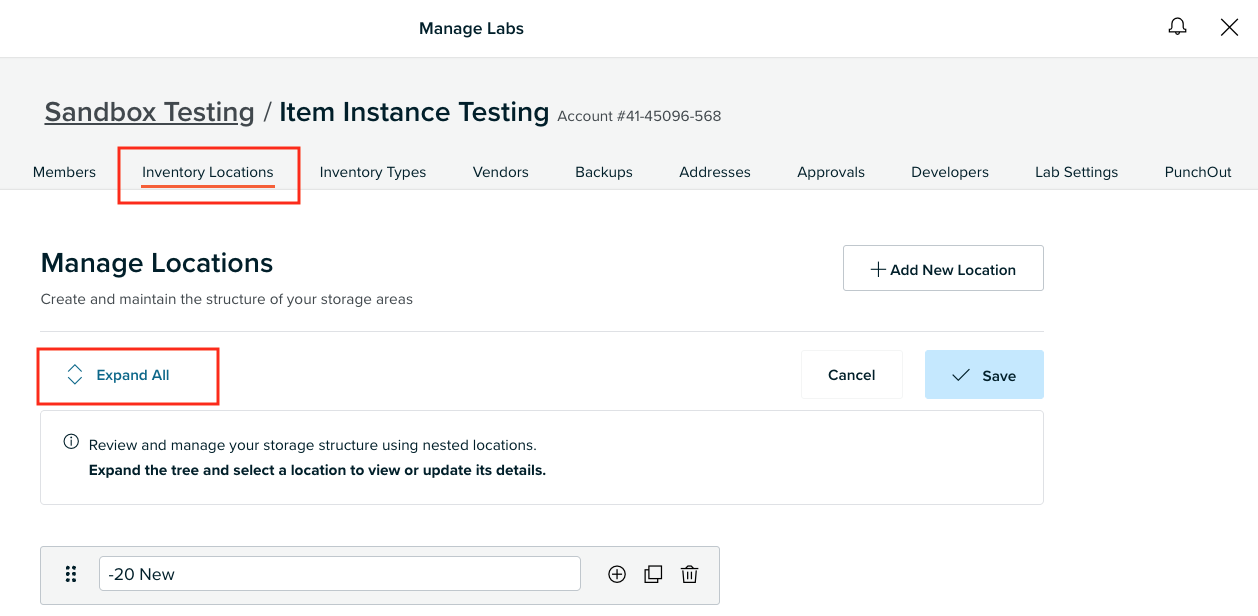The width and height of the screenshot is (1258, 616).
Task: Open the Members tab
Action: click(64, 172)
